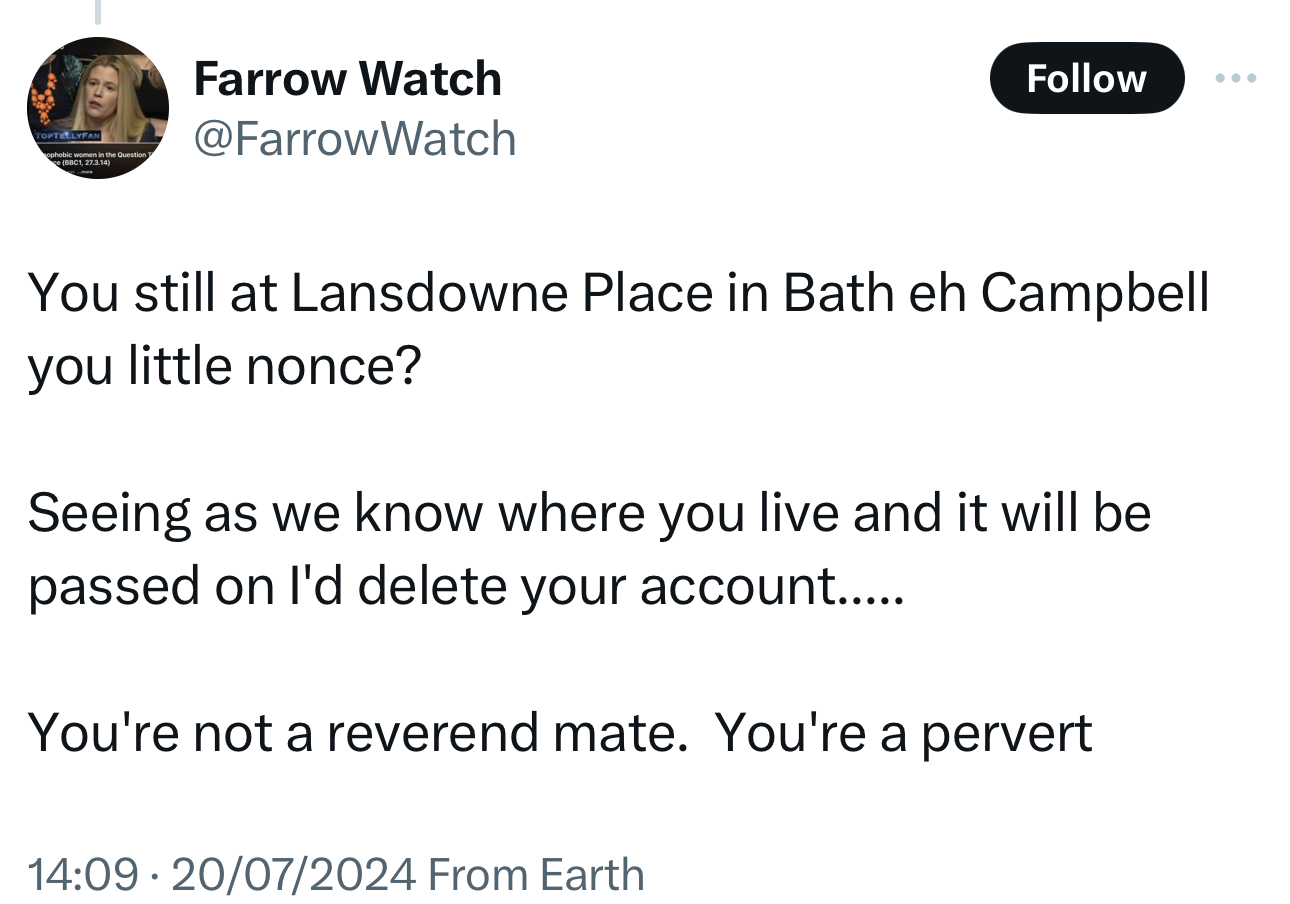Click the last line's final word
The width and height of the screenshot is (1290, 904).
tap(1007, 734)
